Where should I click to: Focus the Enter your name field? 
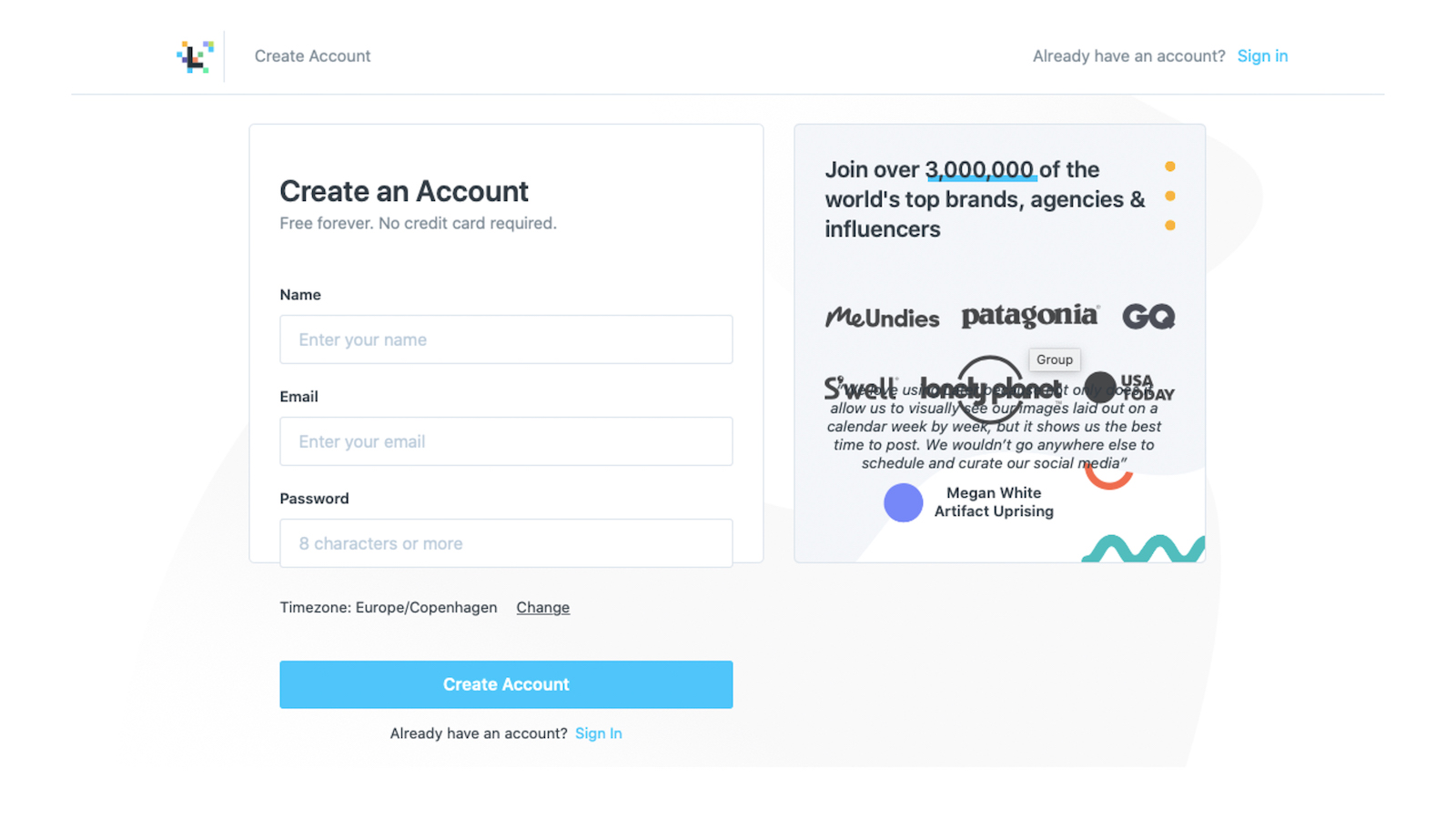click(506, 339)
